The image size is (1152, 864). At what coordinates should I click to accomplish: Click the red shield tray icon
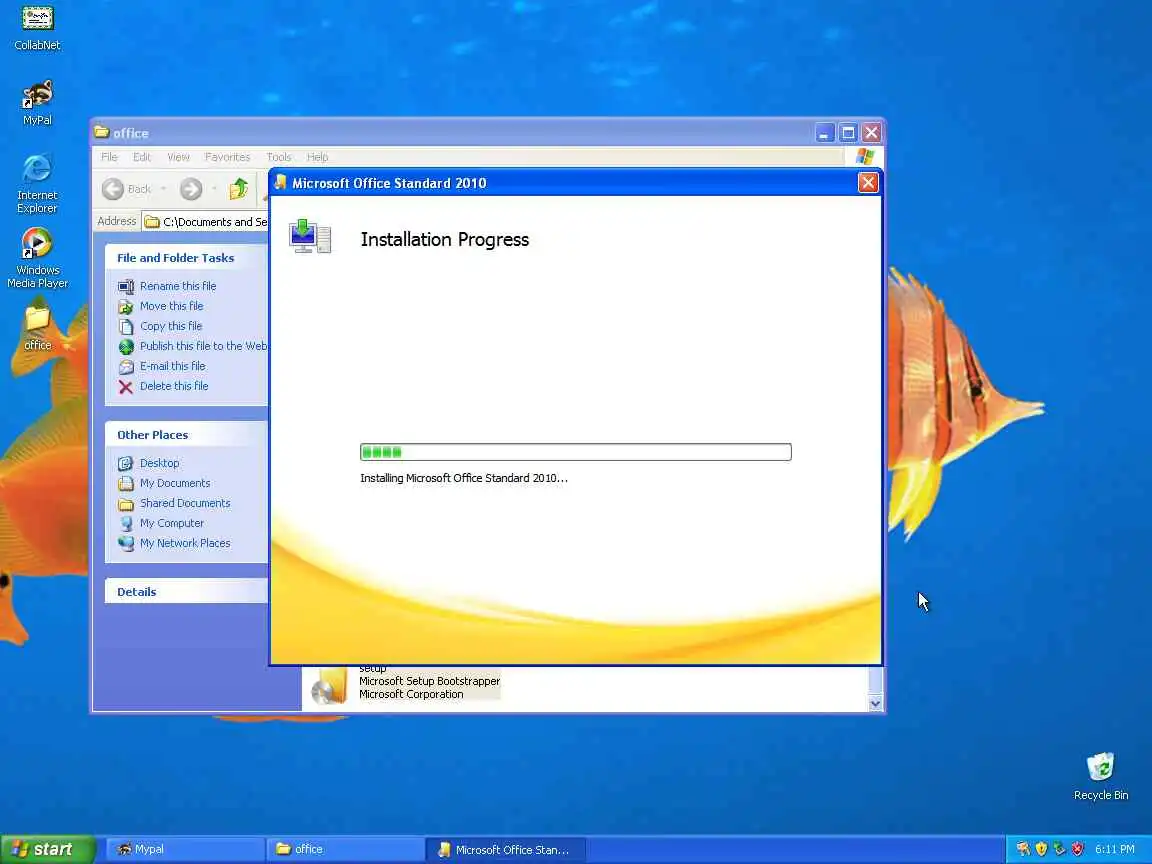(x=1077, y=849)
